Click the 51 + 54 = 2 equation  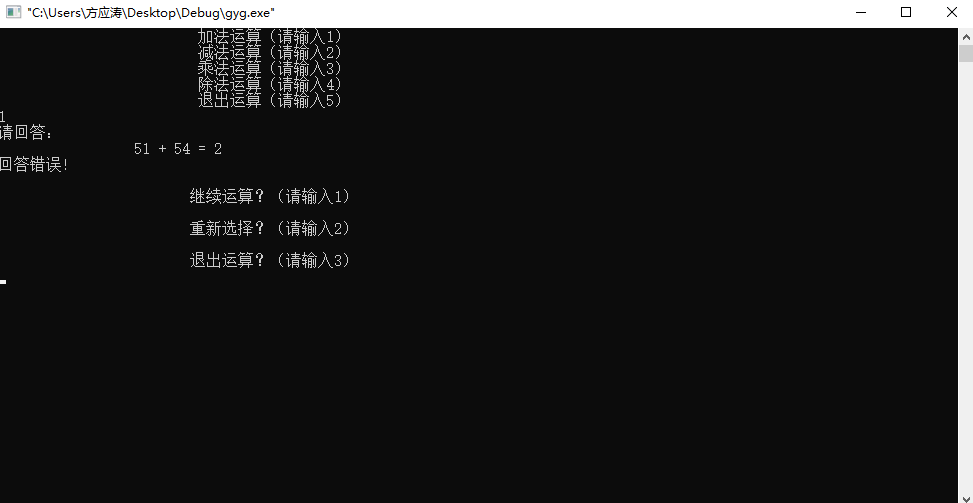[x=177, y=149]
